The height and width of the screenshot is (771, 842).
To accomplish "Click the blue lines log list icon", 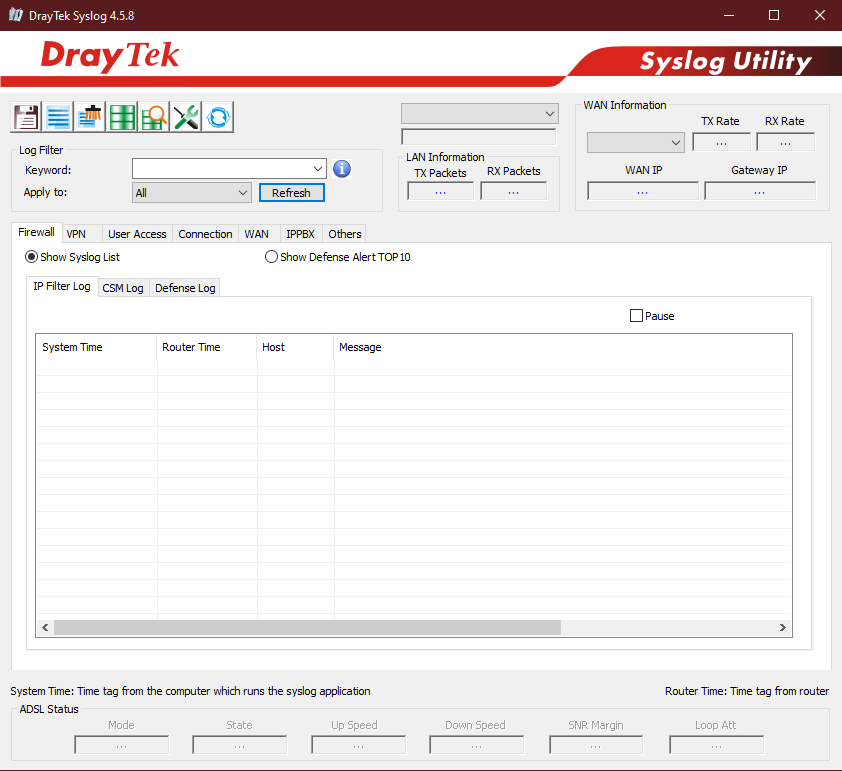I will pyautogui.click(x=57, y=117).
